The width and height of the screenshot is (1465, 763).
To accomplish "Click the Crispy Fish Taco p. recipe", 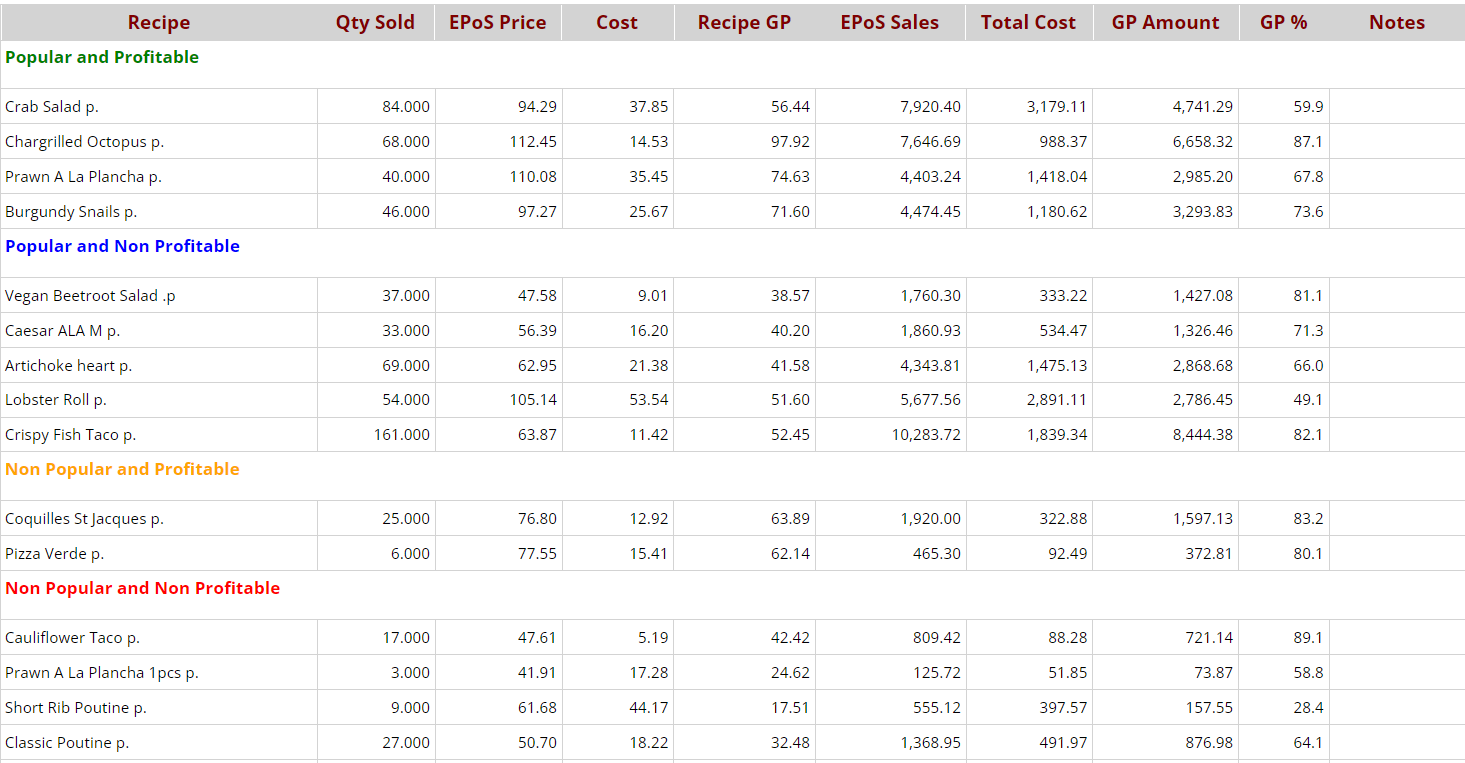I will 70,435.
